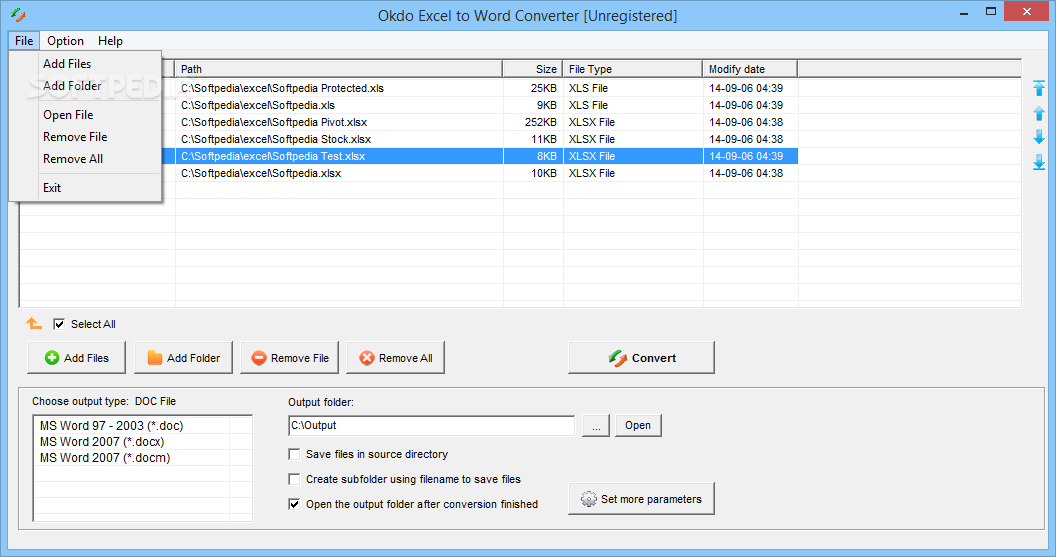Viewport: 1056px width, 557px height.
Task: Choose Remove All from the File menu
Action: (x=86, y=159)
